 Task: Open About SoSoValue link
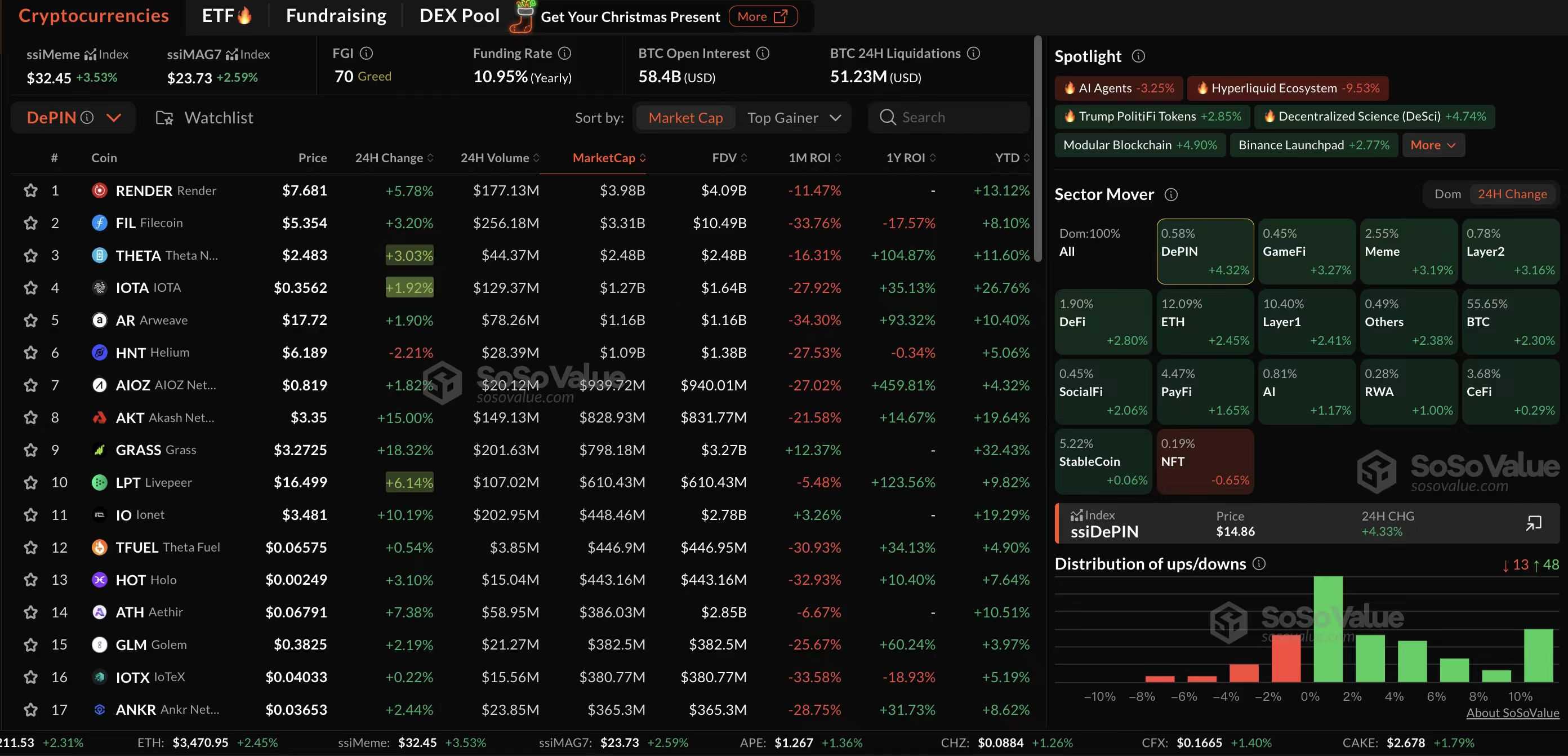[x=1513, y=713]
